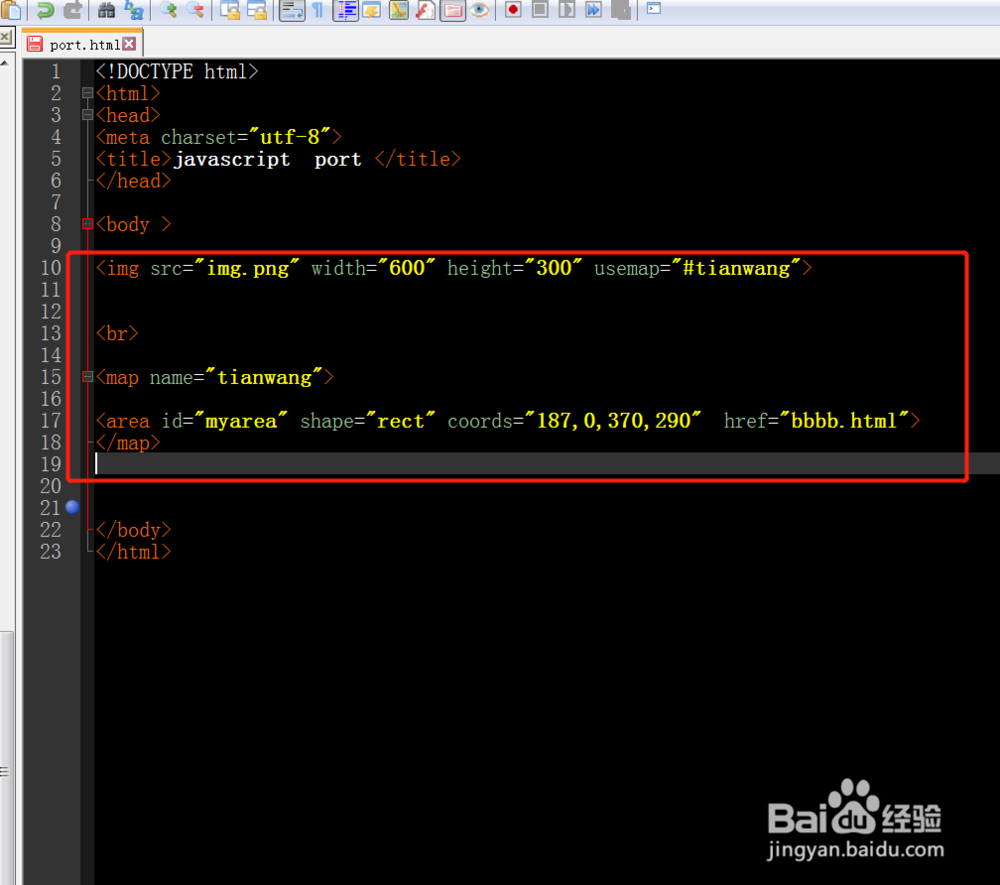Open the Replace dialog icon

point(133,9)
